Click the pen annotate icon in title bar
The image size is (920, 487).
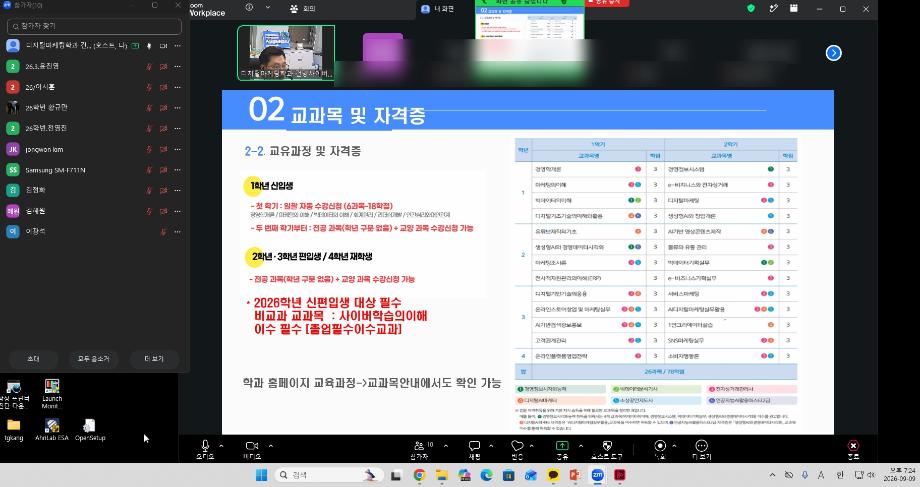tap(773, 8)
